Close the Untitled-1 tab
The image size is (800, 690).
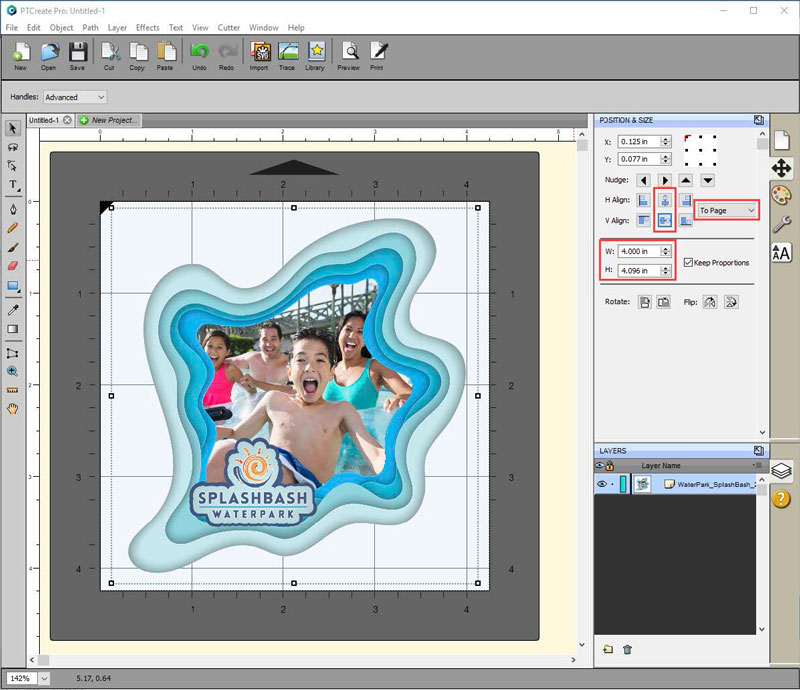click(67, 120)
